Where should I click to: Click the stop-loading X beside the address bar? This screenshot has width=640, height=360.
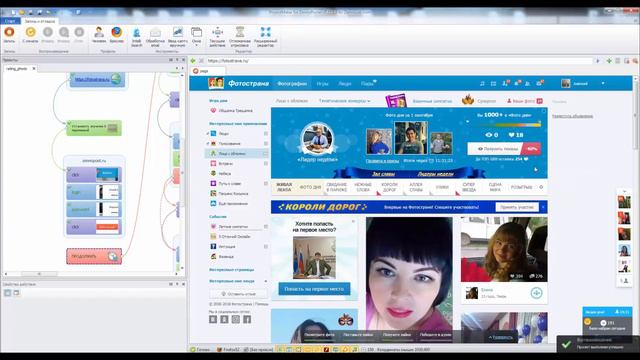click(x=201, y=61)
